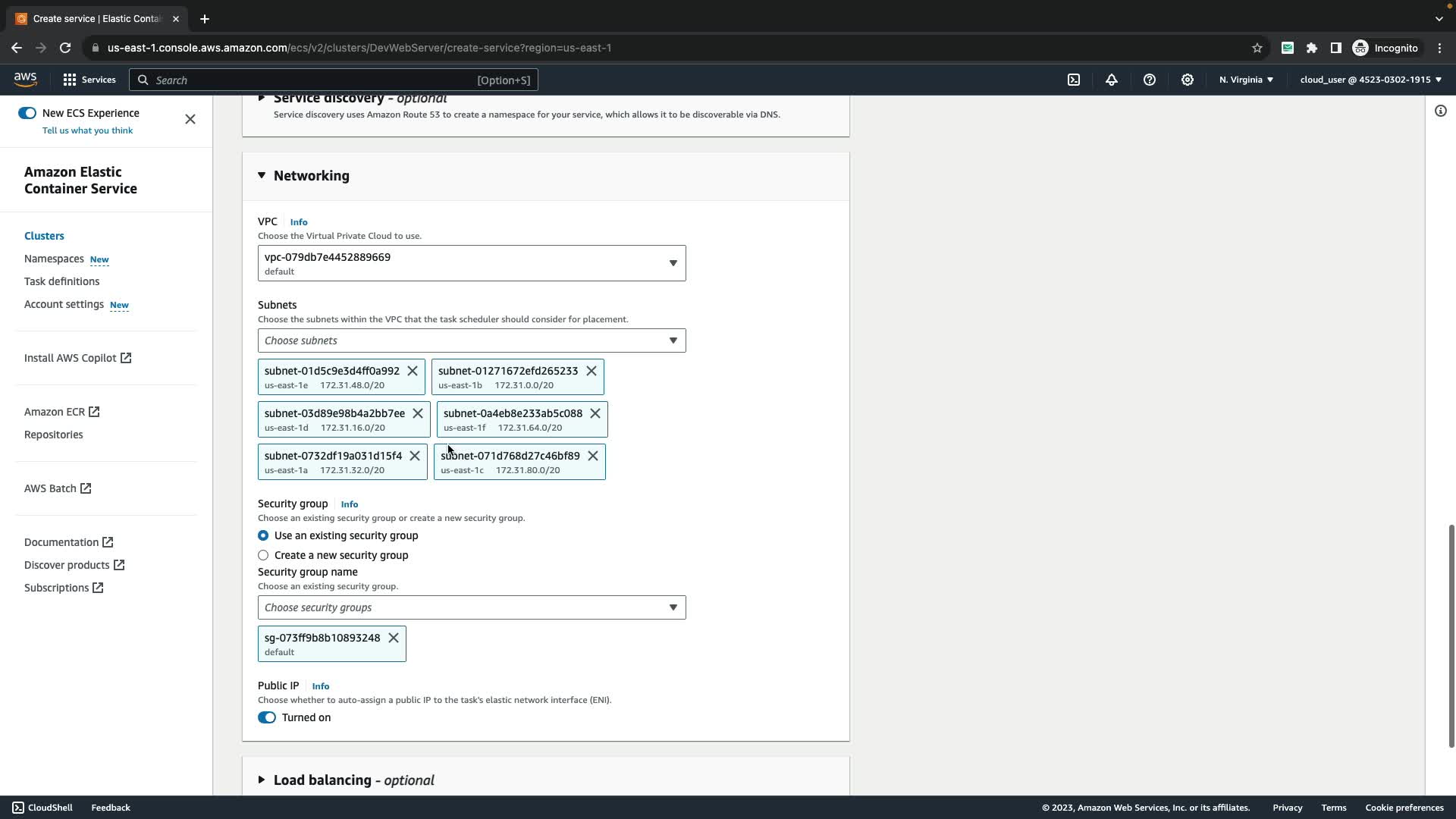Screen dimensions: 1456x819
Task: Open the settings gear in AWS header
Action: [x=1188, y=80]
